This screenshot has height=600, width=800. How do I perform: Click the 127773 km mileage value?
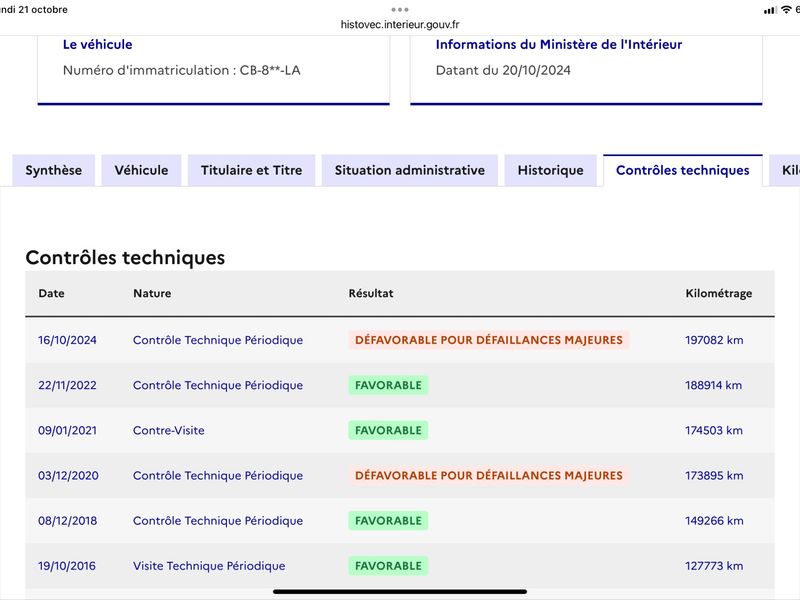[714, 566]
